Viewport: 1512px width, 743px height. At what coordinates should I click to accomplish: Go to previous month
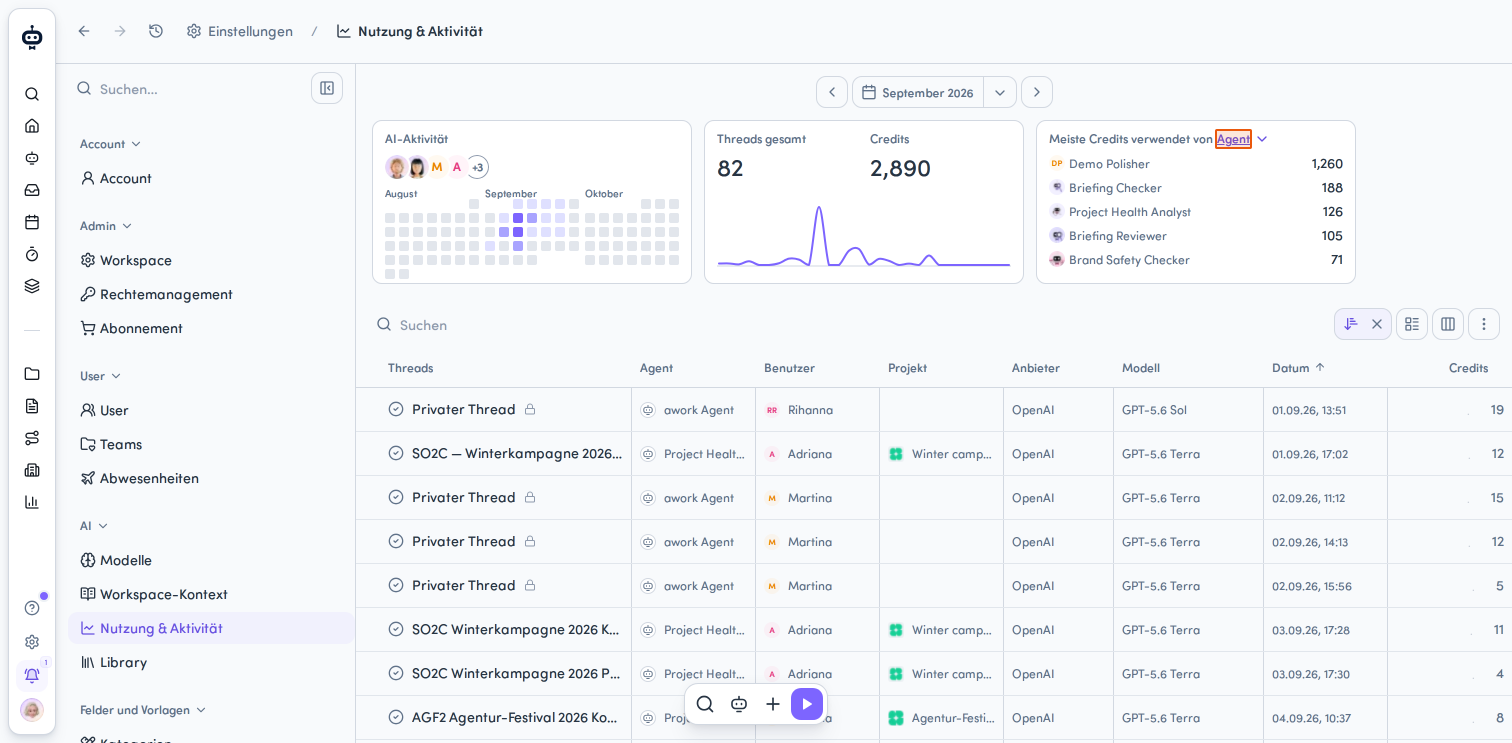tap(832, 92)
